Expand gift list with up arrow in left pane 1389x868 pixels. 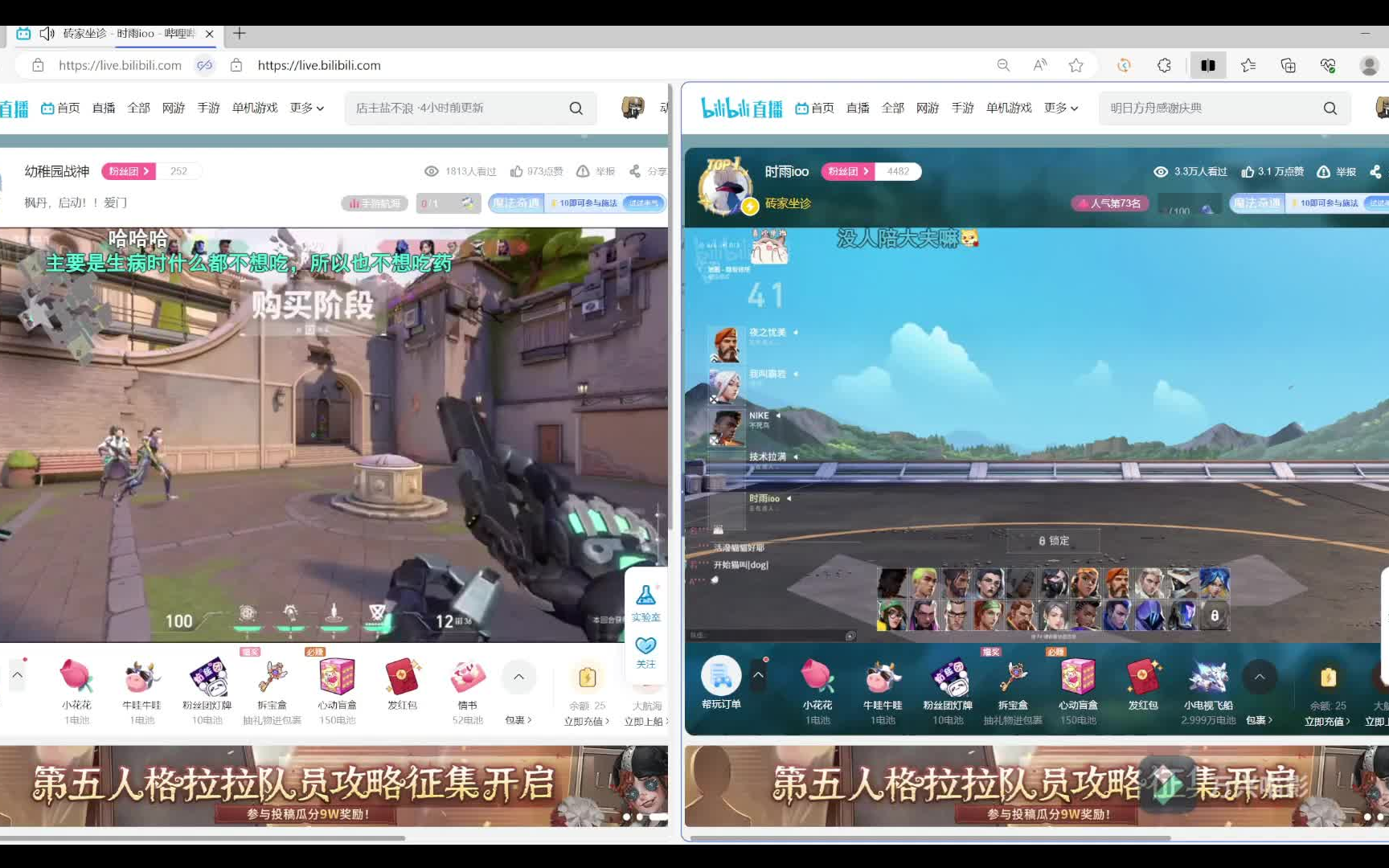[x=518, y=677]
